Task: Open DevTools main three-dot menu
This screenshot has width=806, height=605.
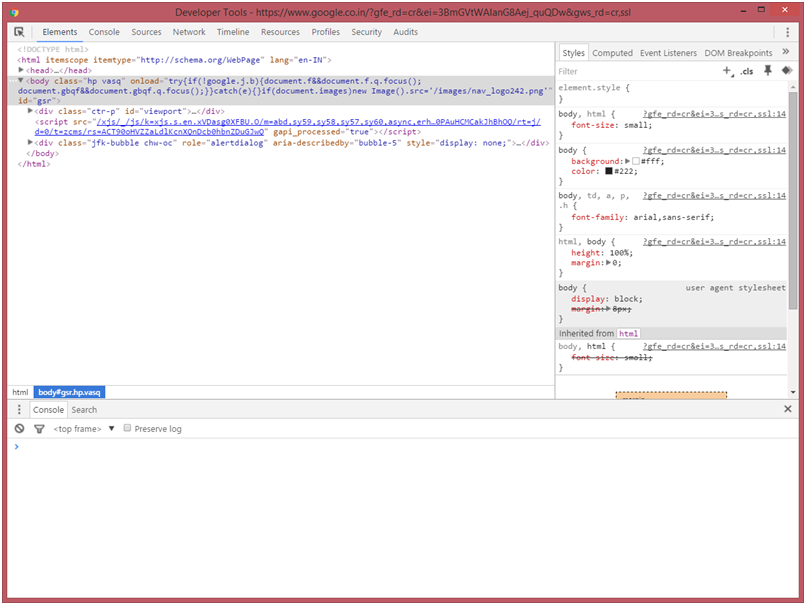Action: (x=787, y=32)
